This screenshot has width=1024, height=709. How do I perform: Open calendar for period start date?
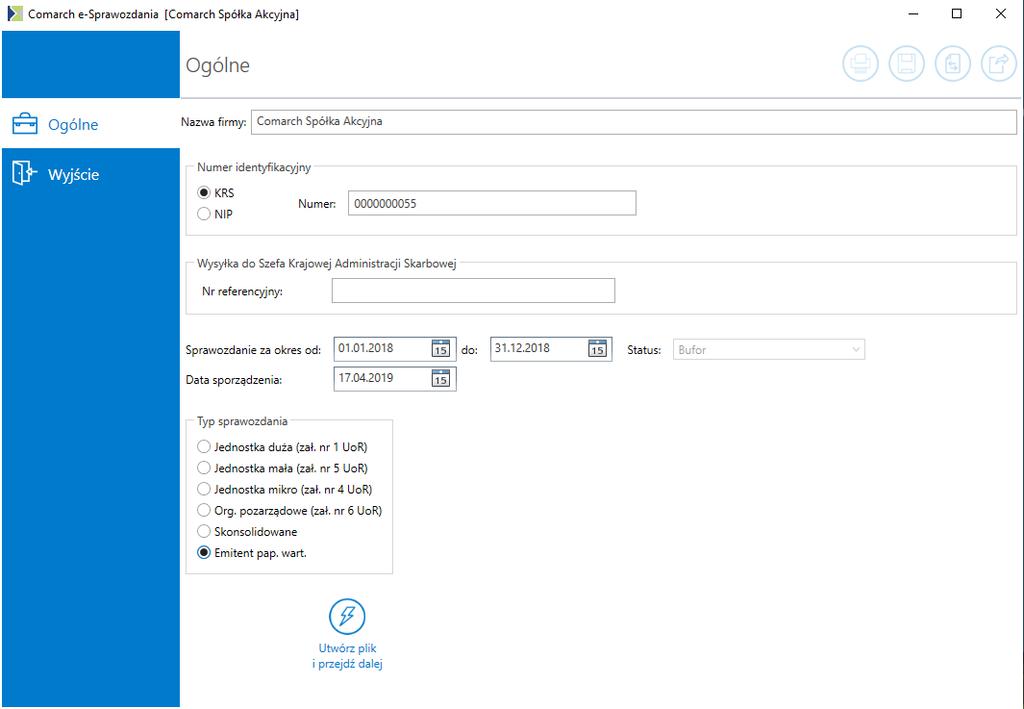coord(441,349)
